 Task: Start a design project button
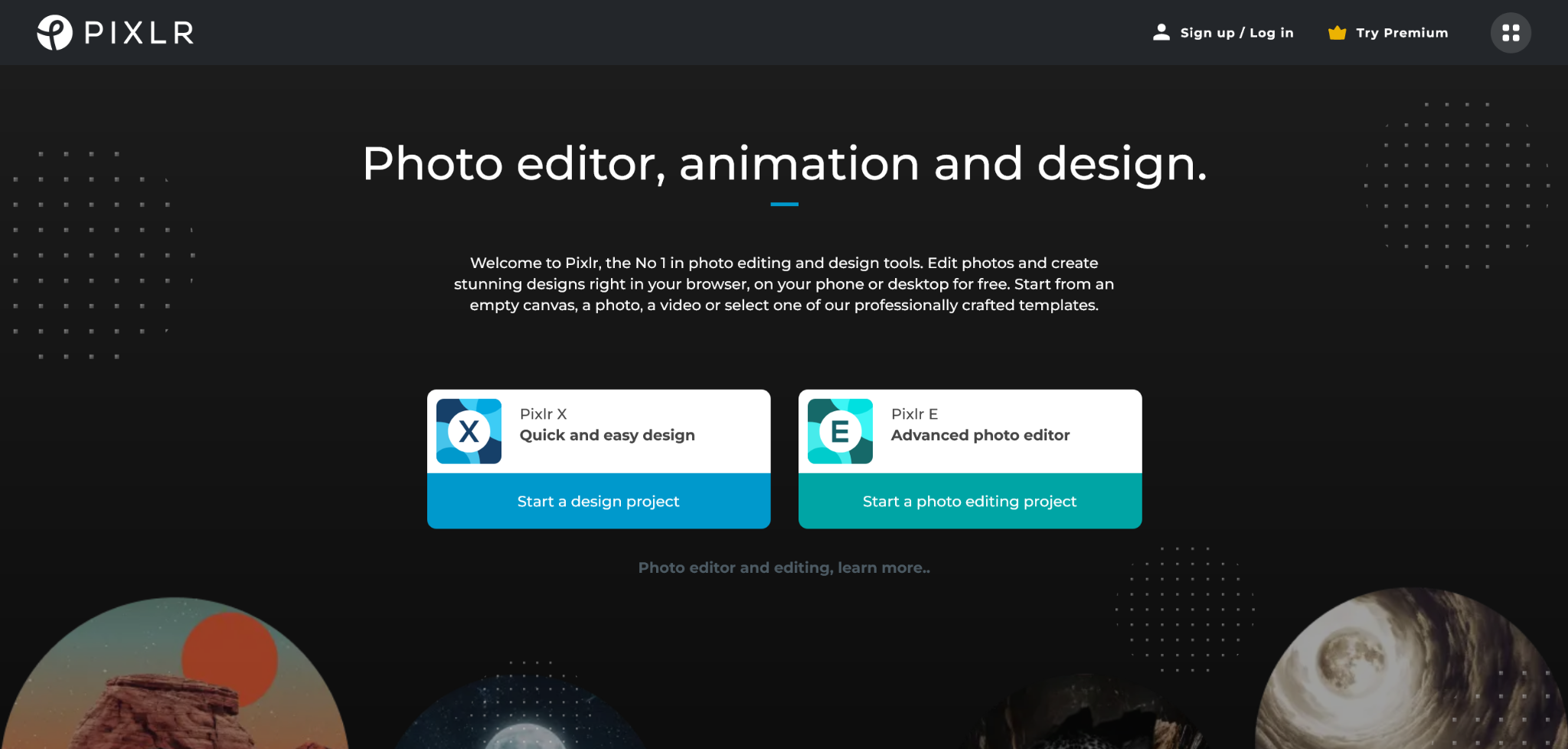pos(599,501)
